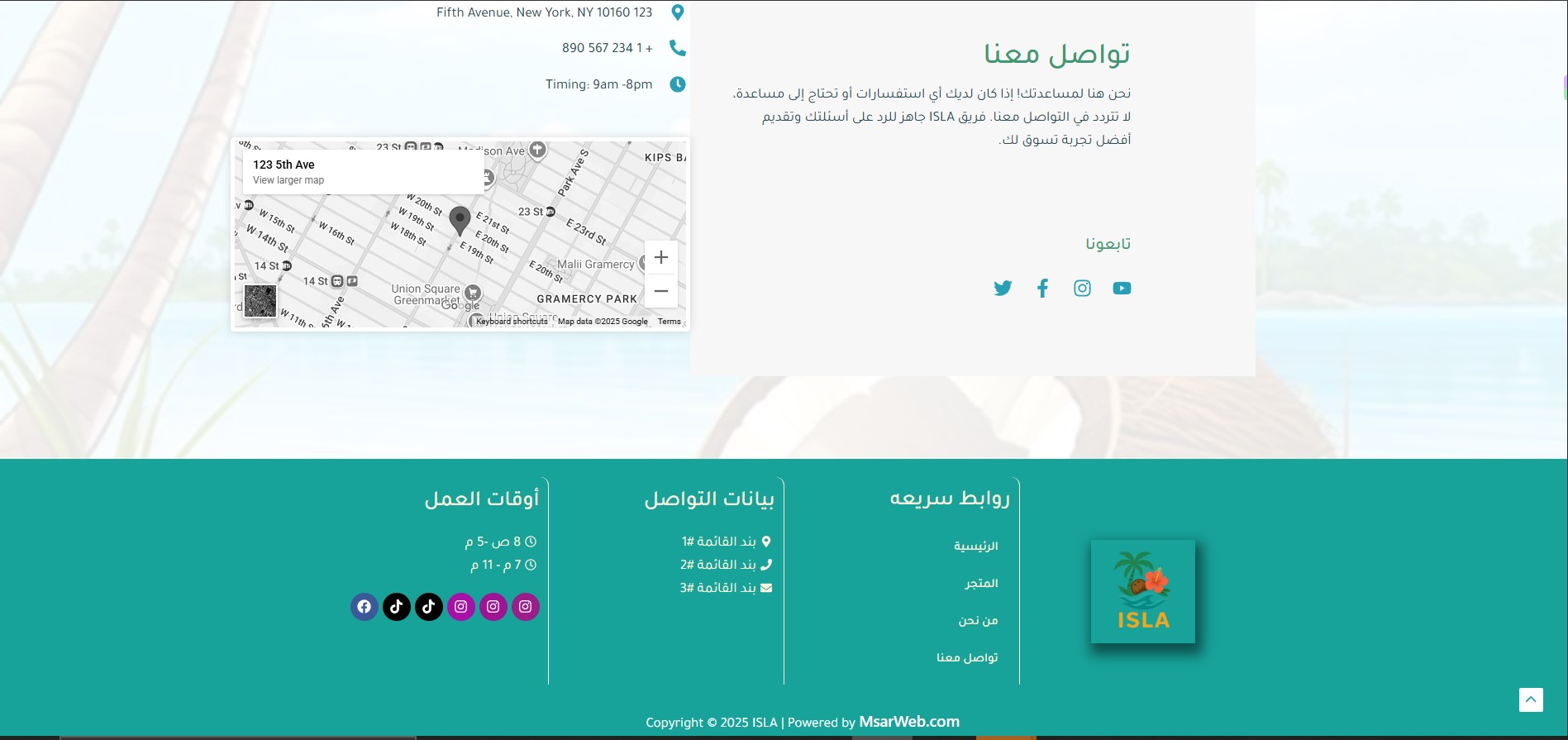Click the map's Terms link
This screenshot has height=740, width=1568.
(670, 322)
